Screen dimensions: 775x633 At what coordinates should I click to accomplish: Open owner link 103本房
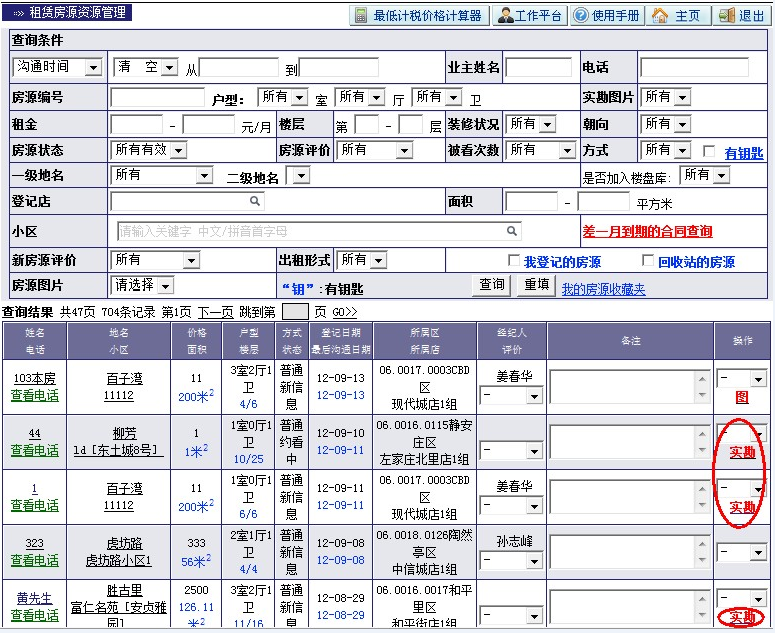point(35,379)
